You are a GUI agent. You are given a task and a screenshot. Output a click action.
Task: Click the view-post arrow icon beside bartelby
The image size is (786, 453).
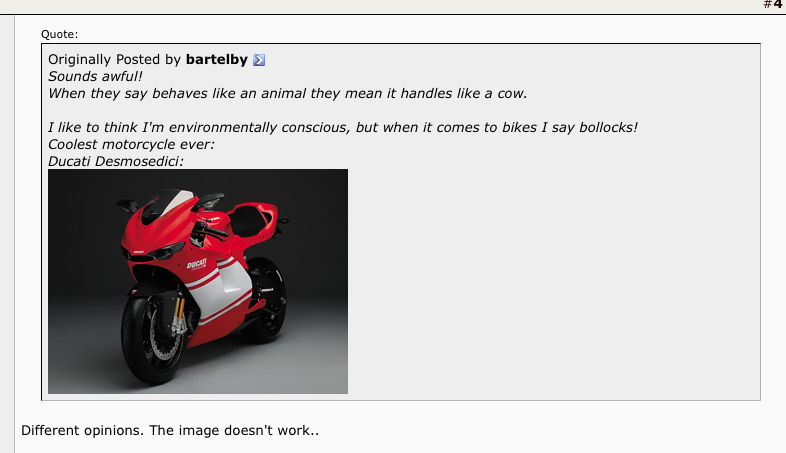point(259,60)
